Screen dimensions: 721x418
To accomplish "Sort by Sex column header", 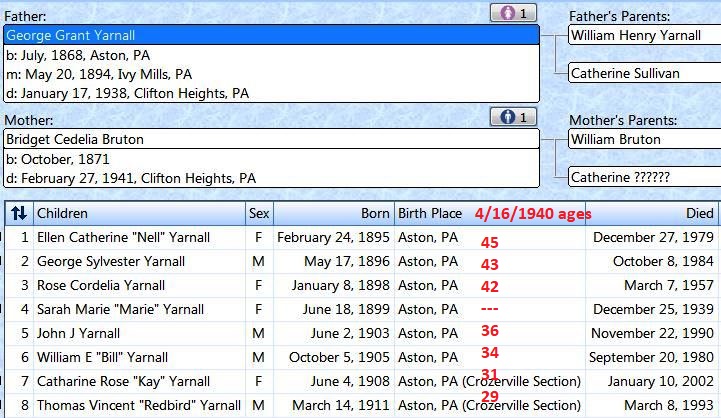I will click(259, 213).
